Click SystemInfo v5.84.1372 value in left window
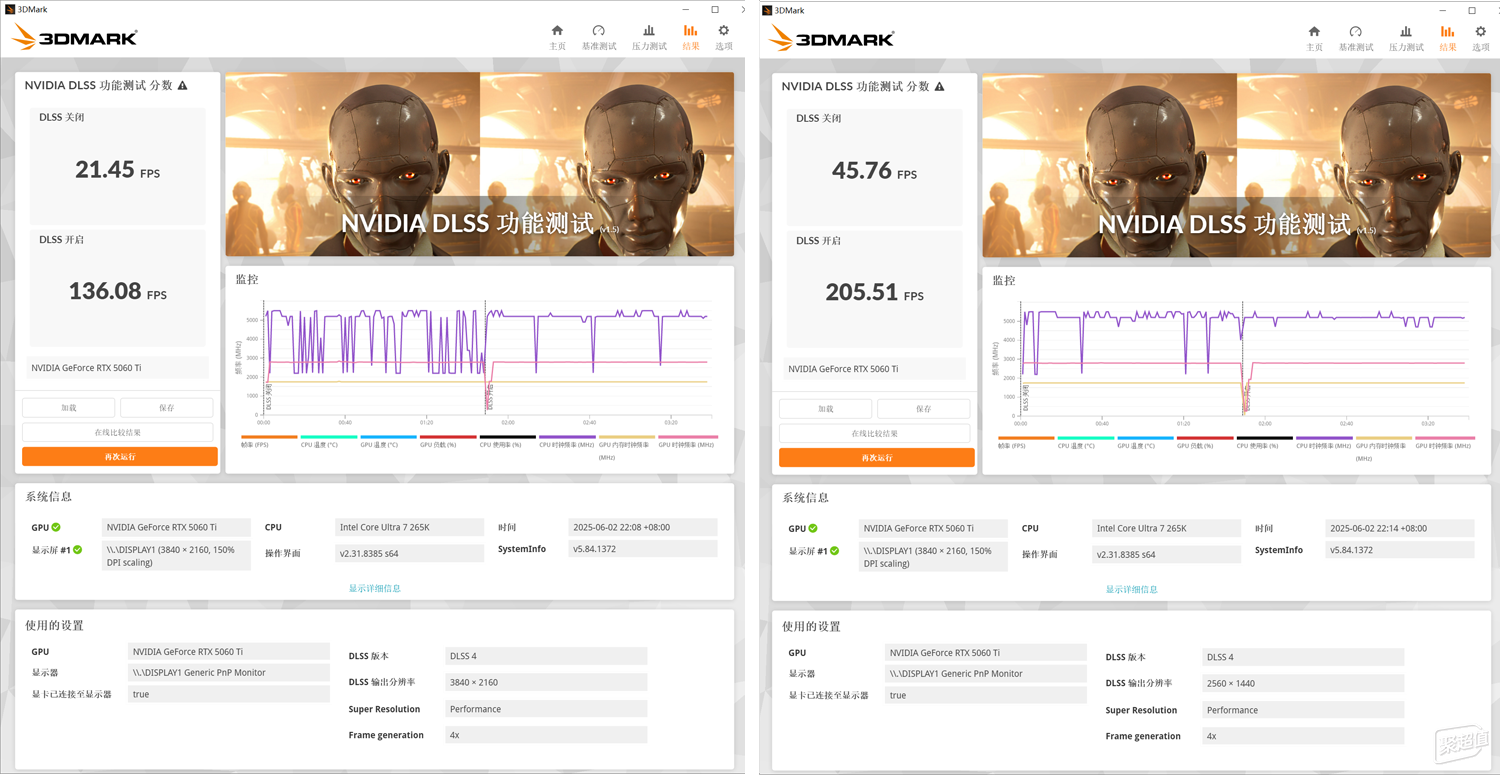 (x=643, y=549)
